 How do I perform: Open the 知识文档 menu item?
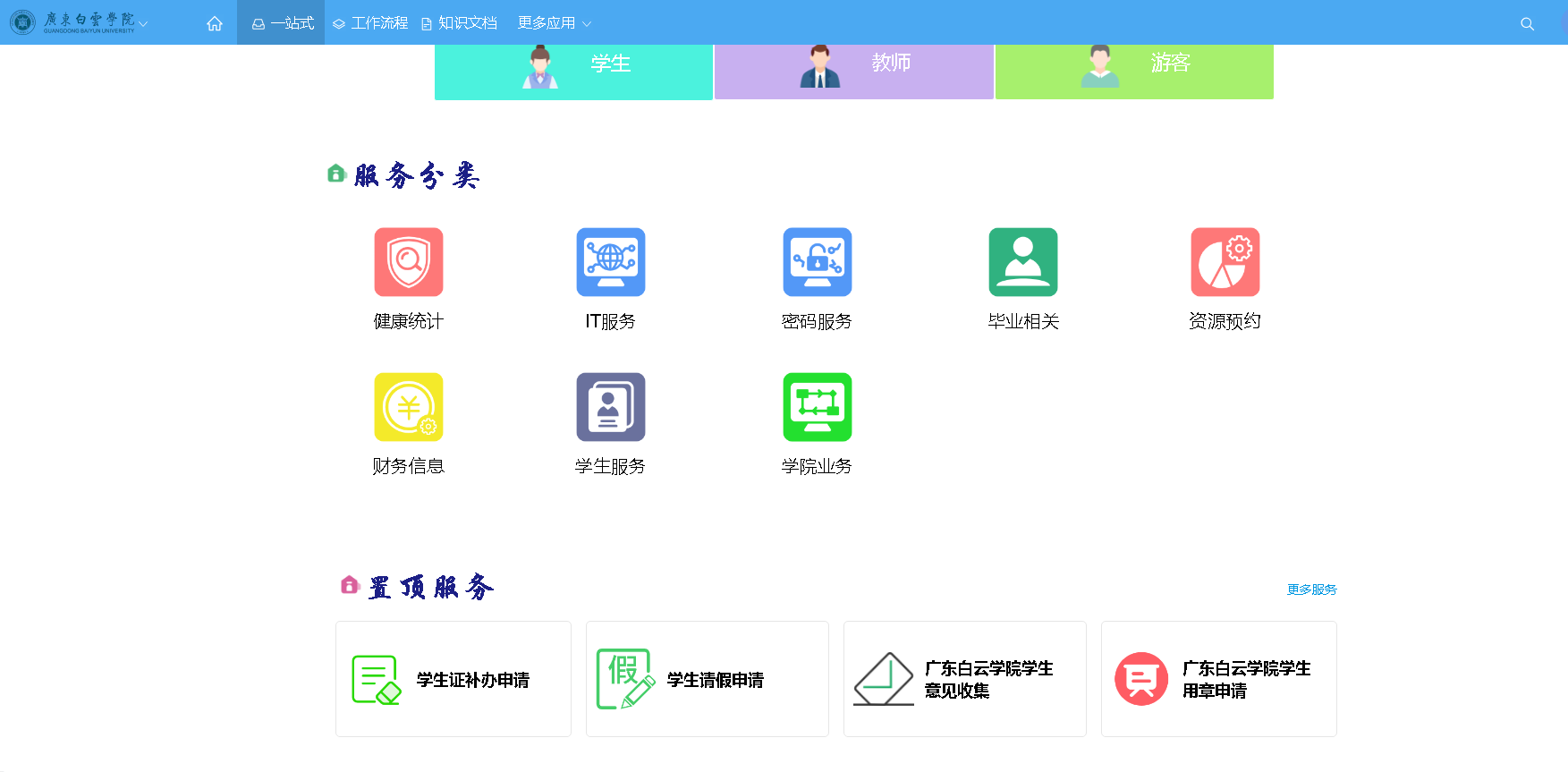pyautogui.click(x=459, y=23)
